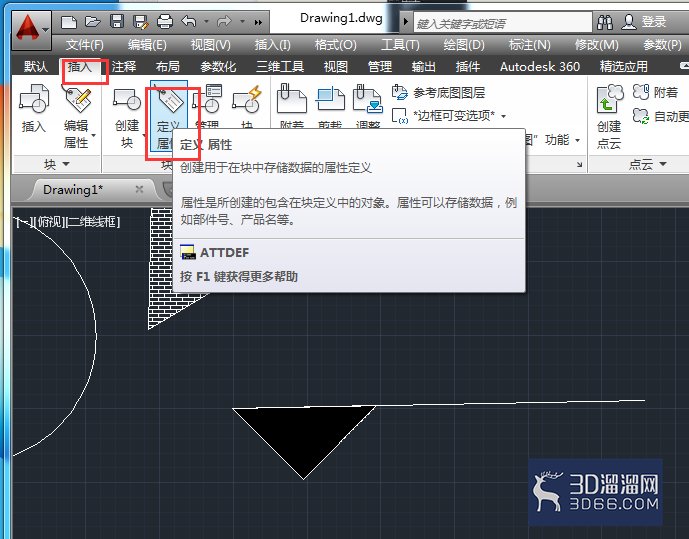Open the 绘图(D) menu
This screenshot has width=689, height=539.
coord(464,45)
